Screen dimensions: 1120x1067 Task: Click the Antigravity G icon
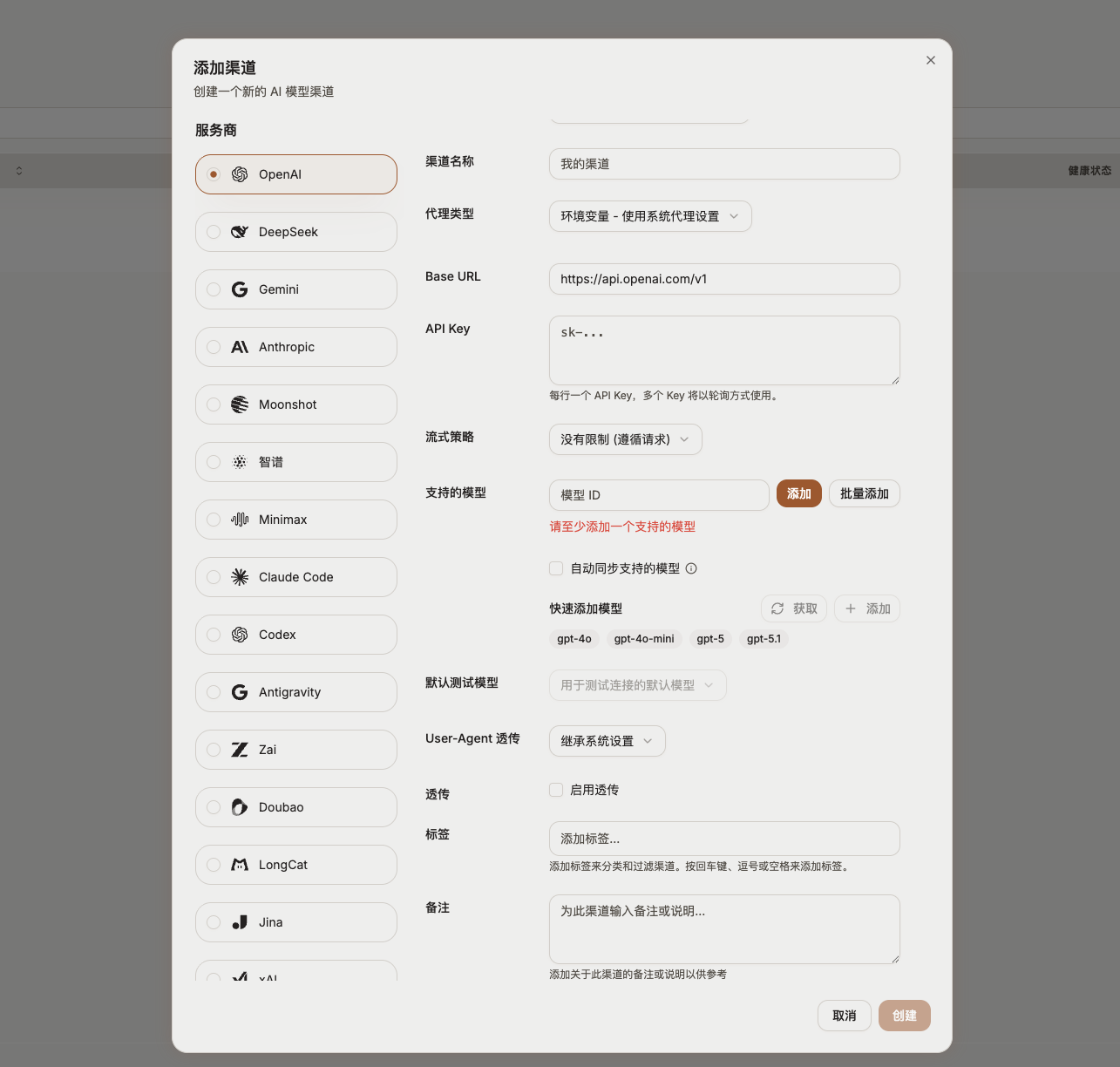[240, 692]
